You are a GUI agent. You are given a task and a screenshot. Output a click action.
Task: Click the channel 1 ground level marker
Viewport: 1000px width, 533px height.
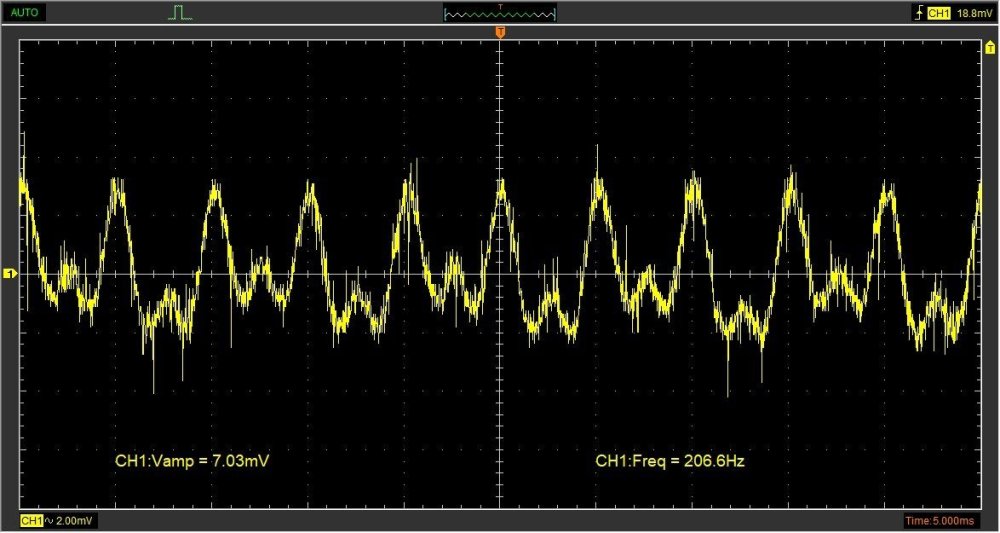pos(10,274)
